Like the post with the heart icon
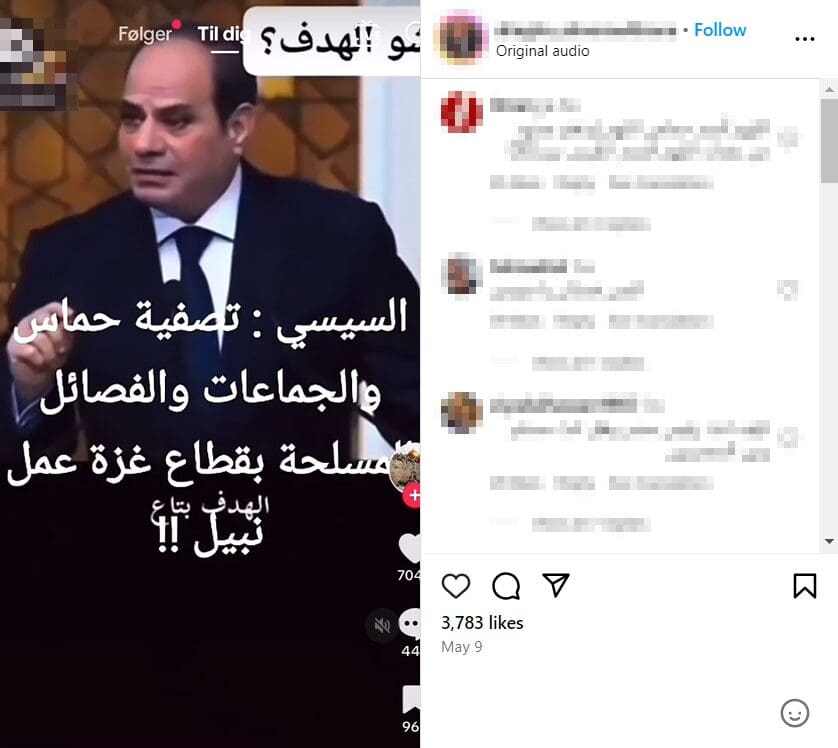Image resolution: width=838 pixels, height=748 pixels. pos(456,586)
